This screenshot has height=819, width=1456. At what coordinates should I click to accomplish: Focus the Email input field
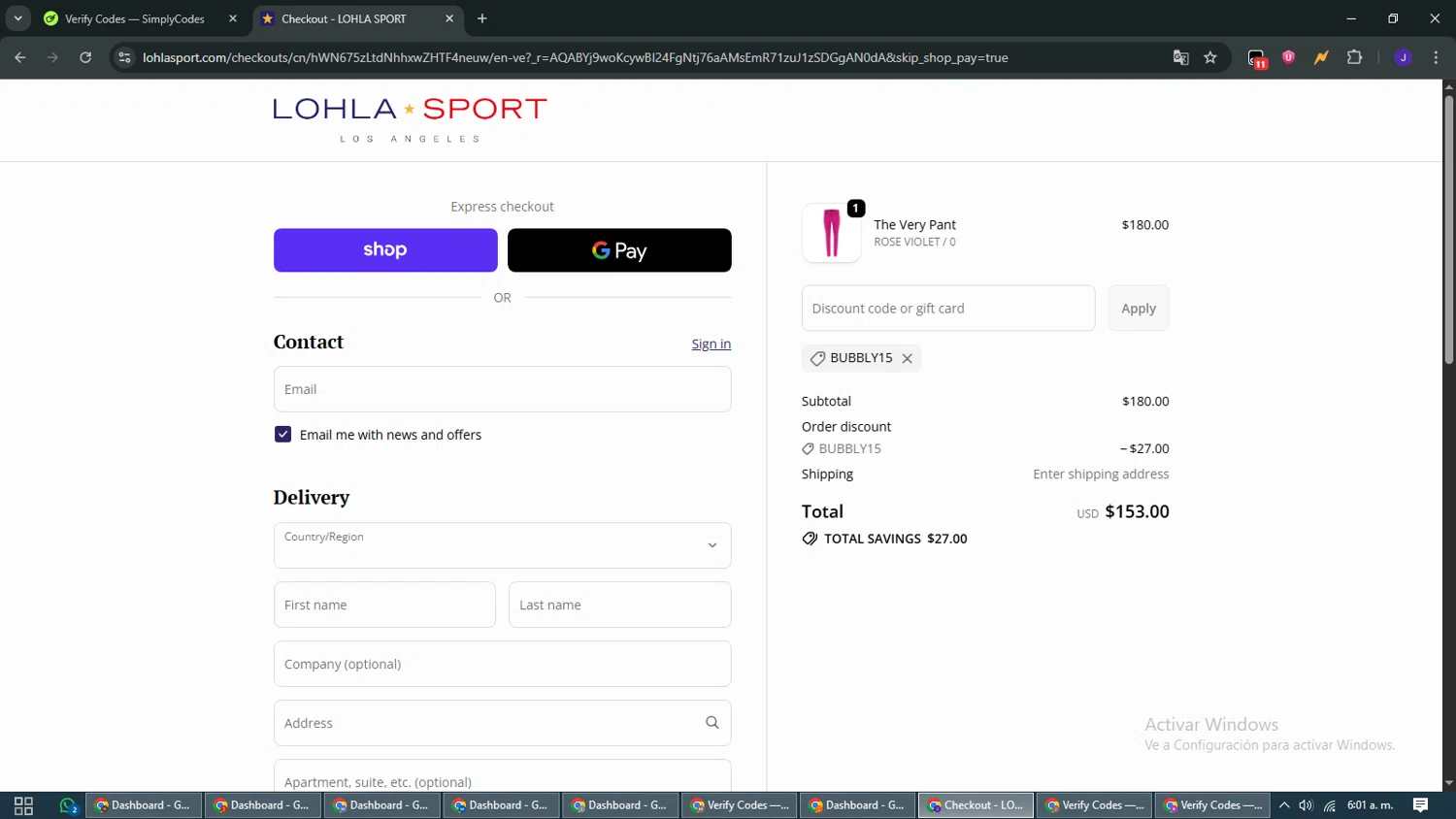click(x=502, y=389)
